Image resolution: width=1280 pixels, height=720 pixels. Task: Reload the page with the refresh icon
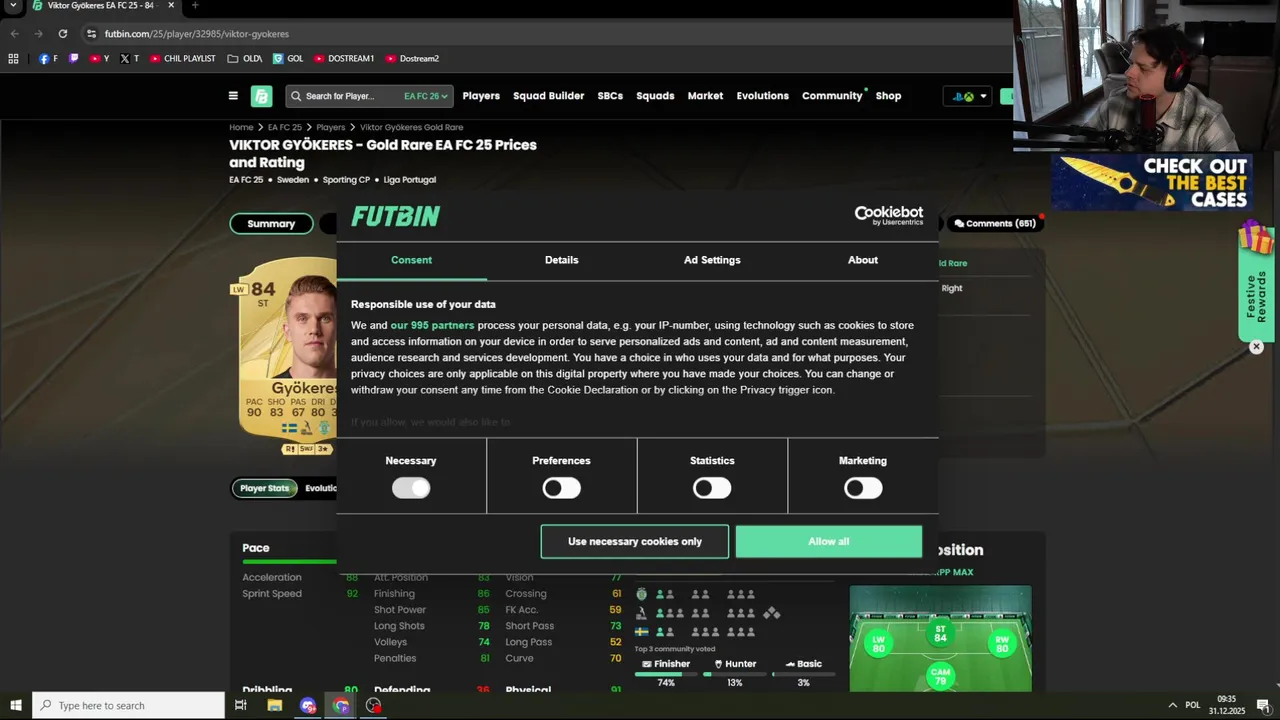point(62,33)
